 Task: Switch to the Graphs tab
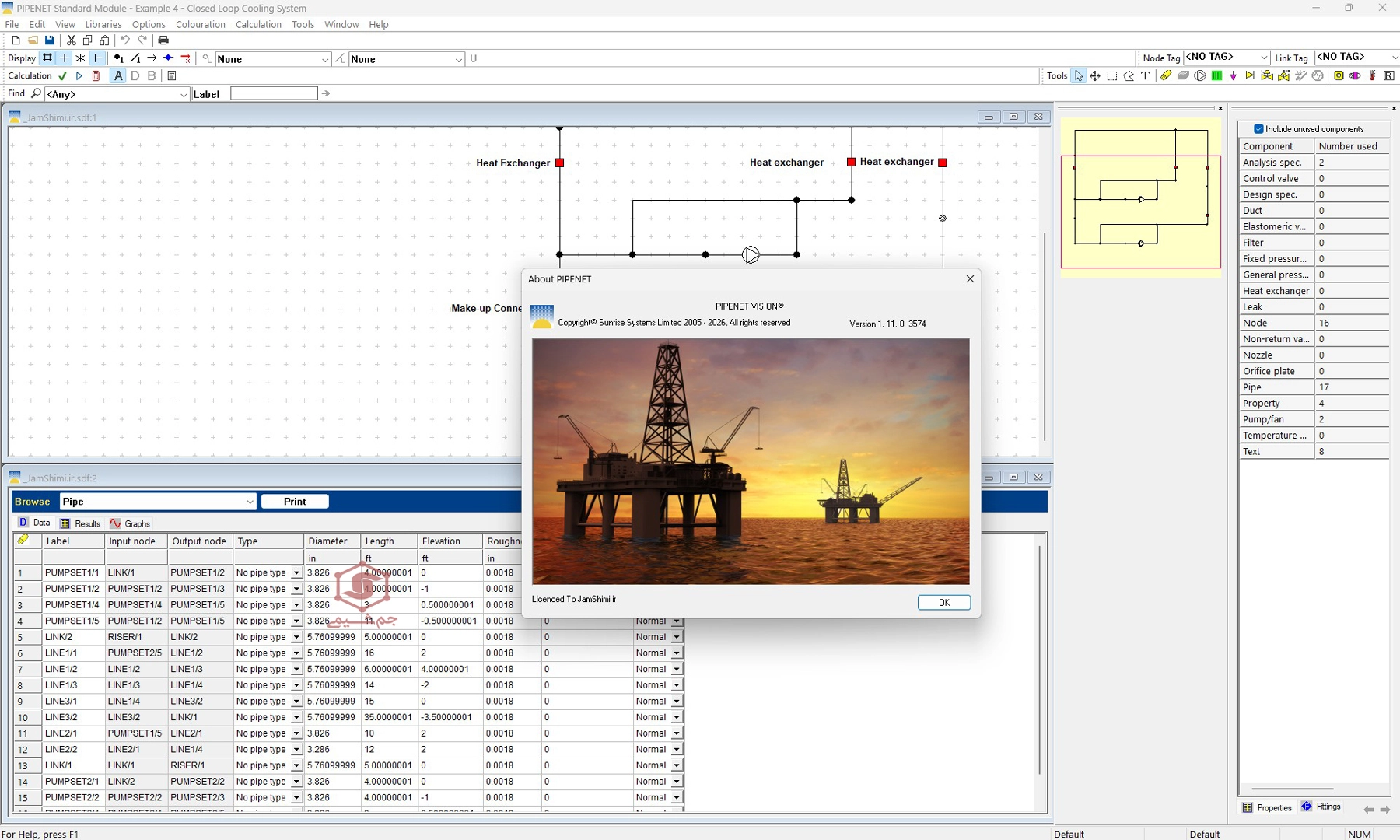[x=130, y=523]
